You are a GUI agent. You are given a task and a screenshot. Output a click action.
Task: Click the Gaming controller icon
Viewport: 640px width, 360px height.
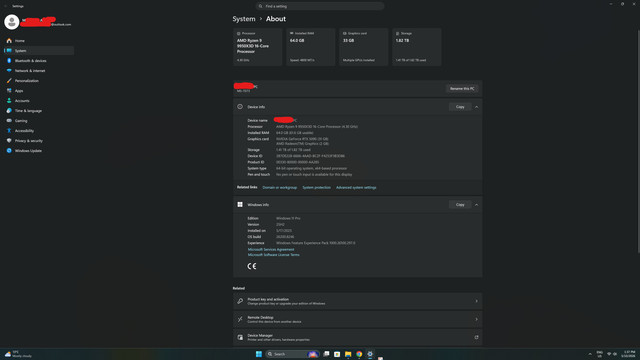pyautogui.click(x=9, y=121)
